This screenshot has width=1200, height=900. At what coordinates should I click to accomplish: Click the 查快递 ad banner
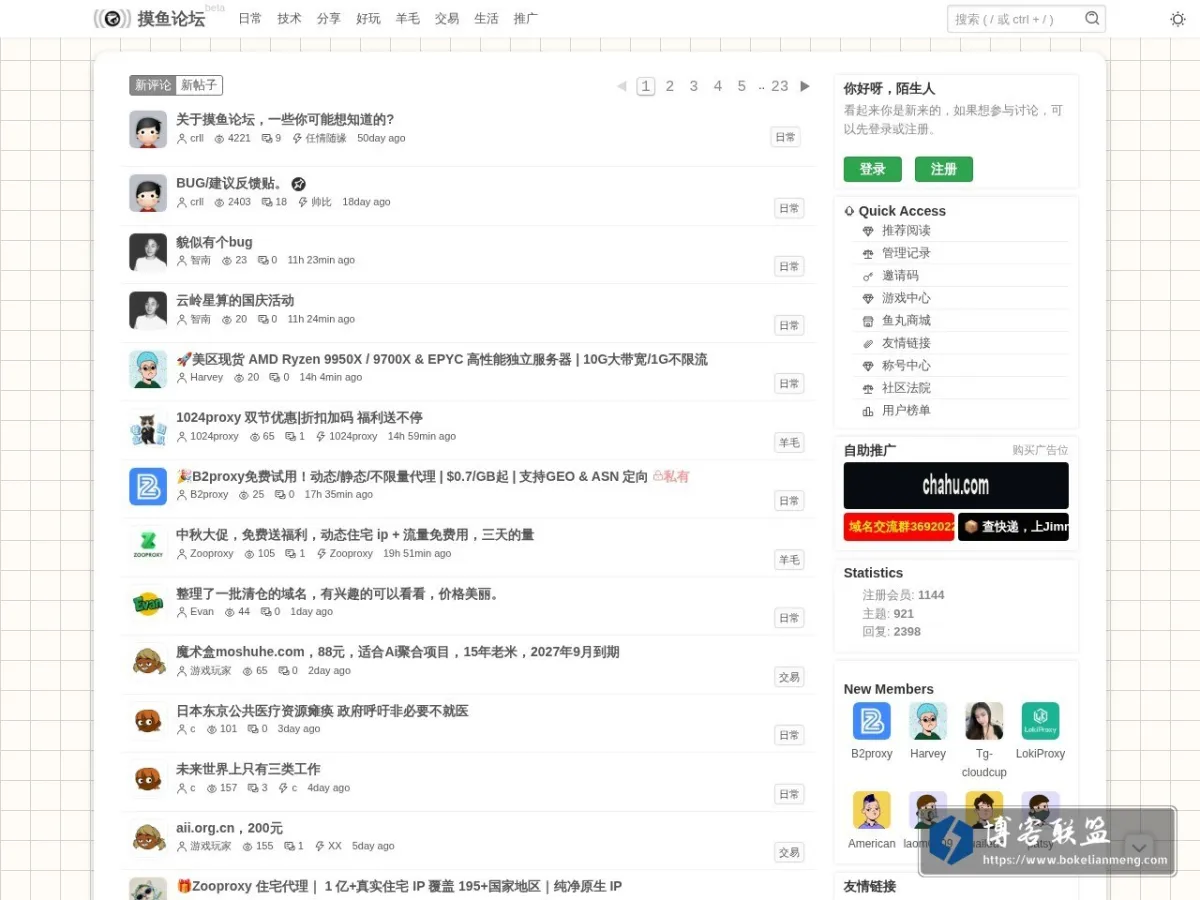[1013, 527]
